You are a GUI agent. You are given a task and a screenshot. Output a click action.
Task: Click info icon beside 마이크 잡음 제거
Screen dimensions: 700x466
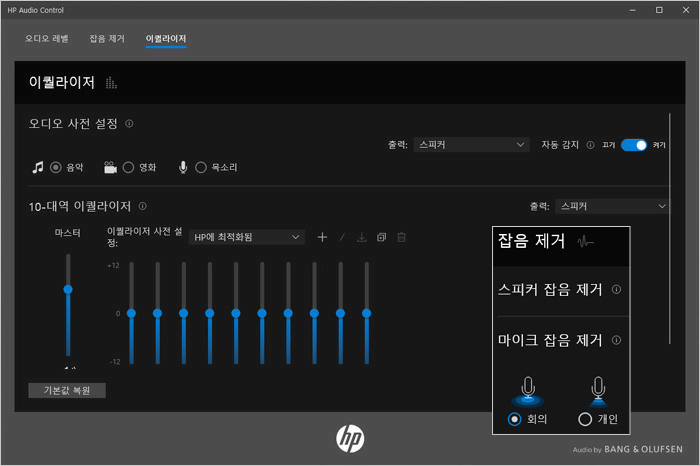point(616,341)
